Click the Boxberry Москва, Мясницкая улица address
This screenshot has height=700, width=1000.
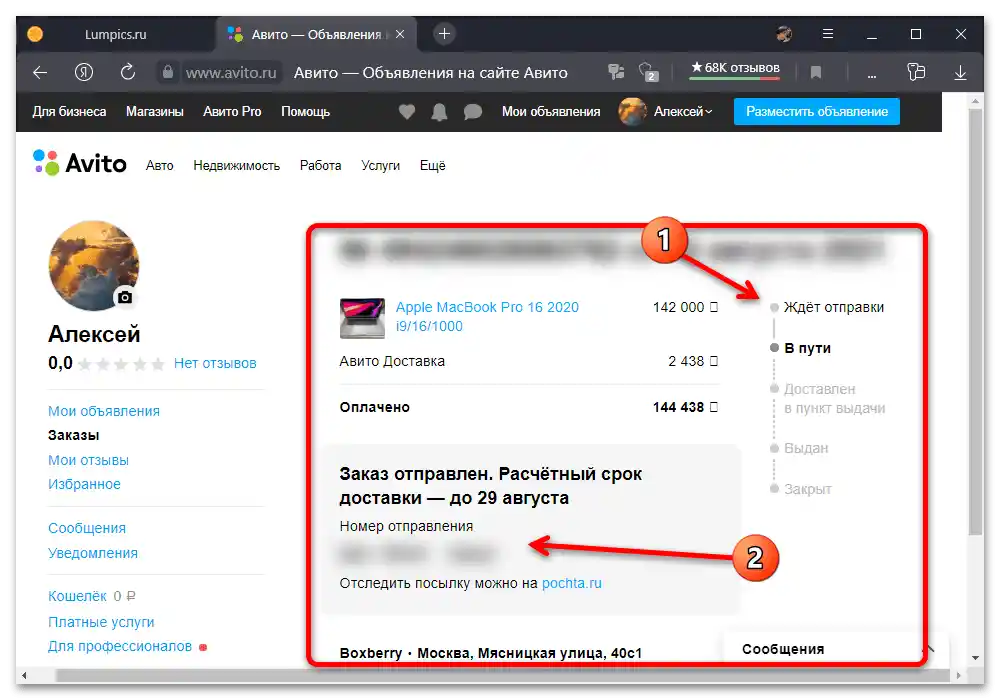[490, 653]
